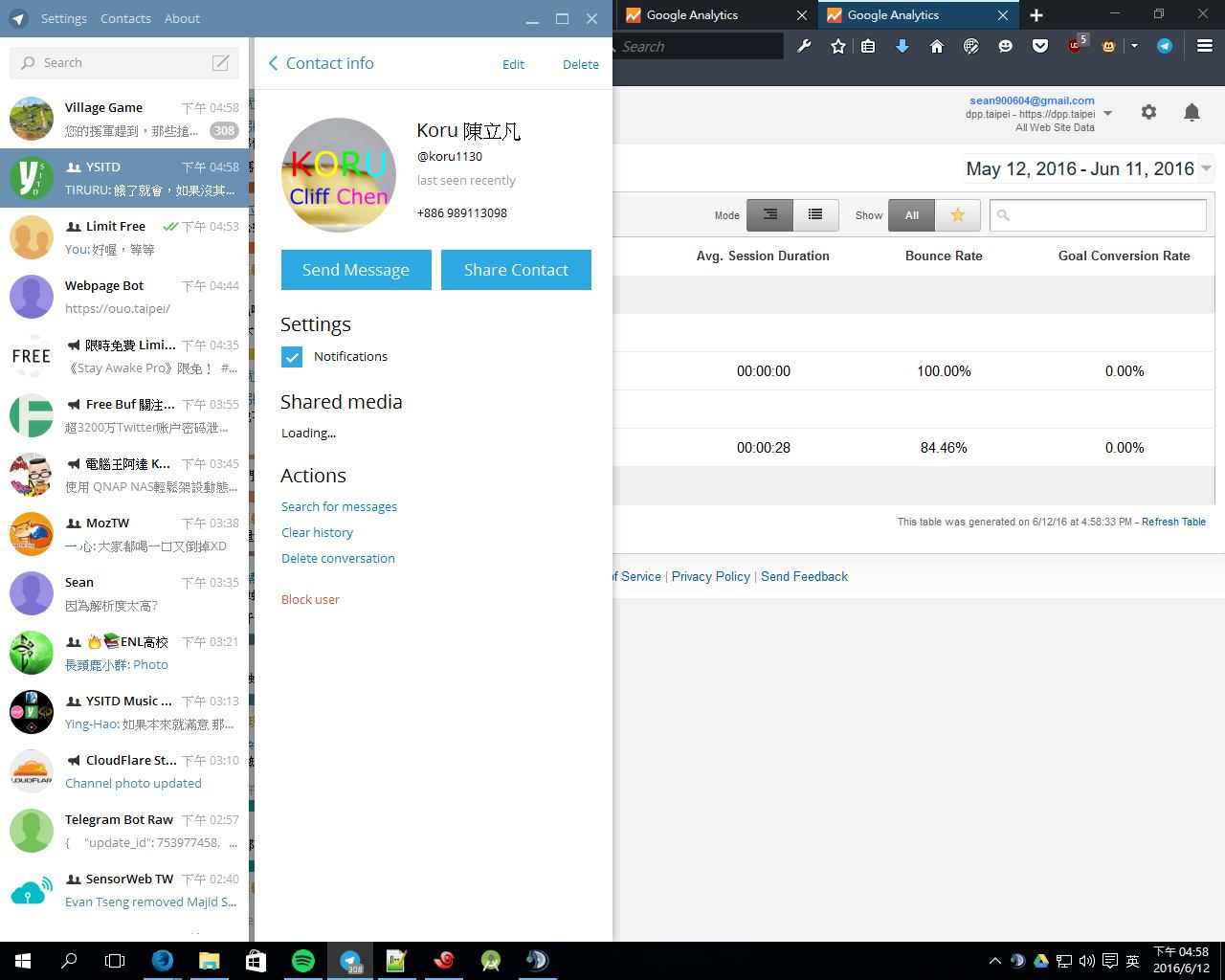Viewport: 1225px width, 980px height.
Task: Open the Firefox hamburger menu
Action: click(1205, 46)
